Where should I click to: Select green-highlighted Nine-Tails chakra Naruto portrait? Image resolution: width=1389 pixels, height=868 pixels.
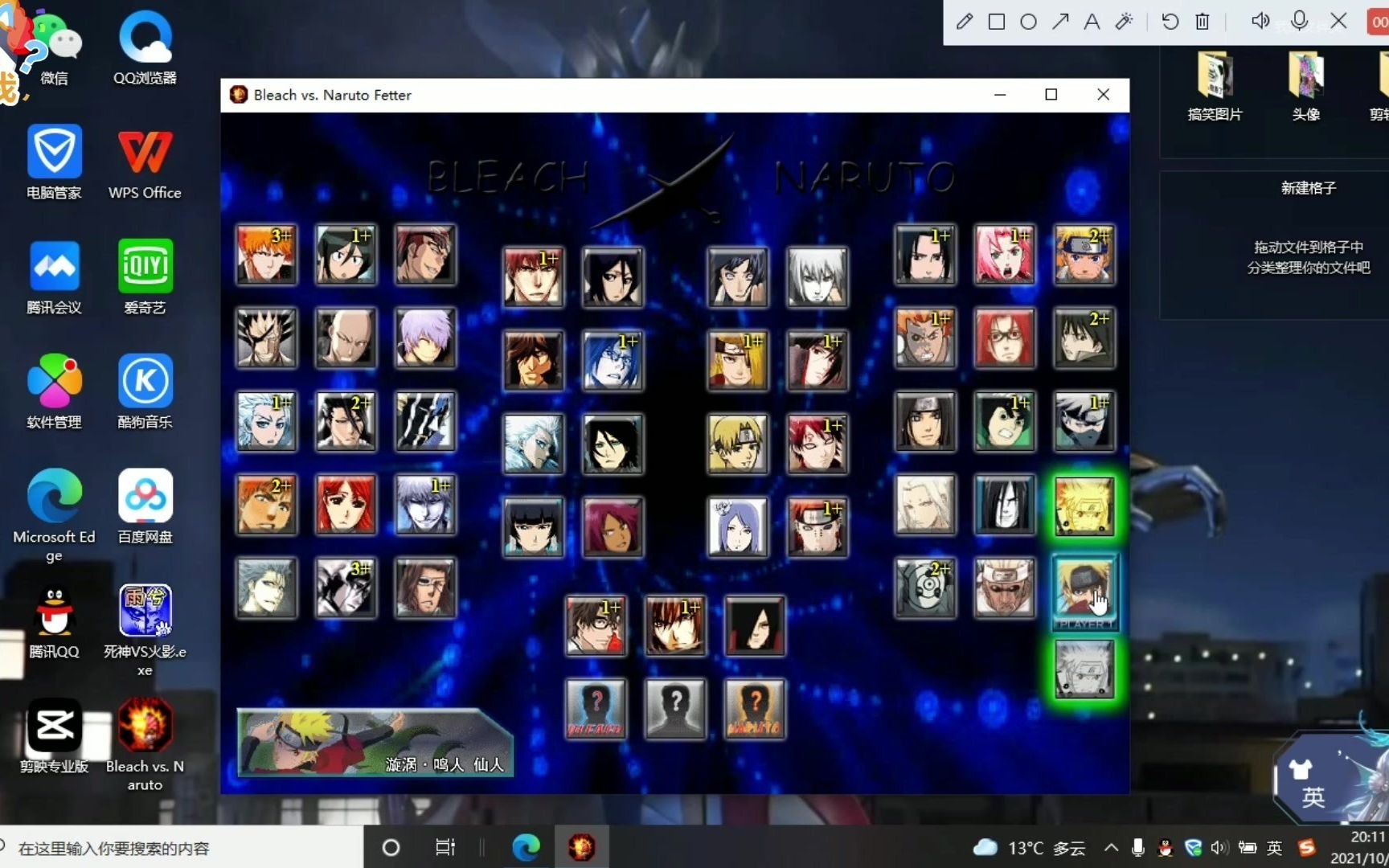click(x=1084, y=506)
